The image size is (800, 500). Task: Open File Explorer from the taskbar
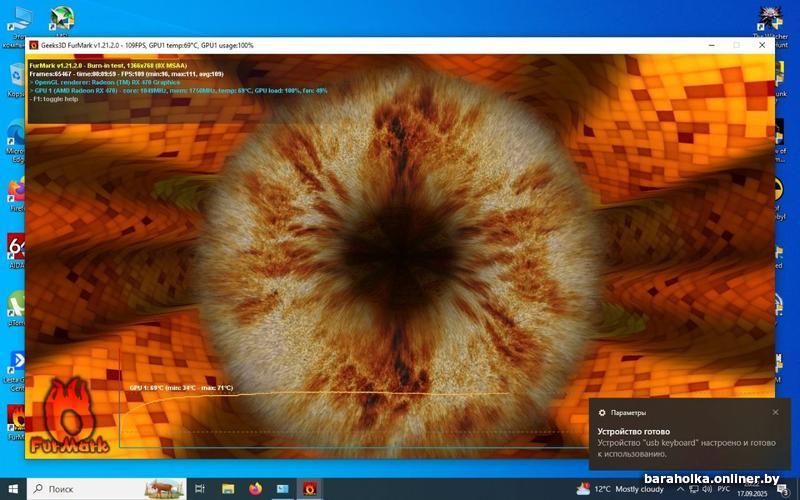(x=228, y=489)
